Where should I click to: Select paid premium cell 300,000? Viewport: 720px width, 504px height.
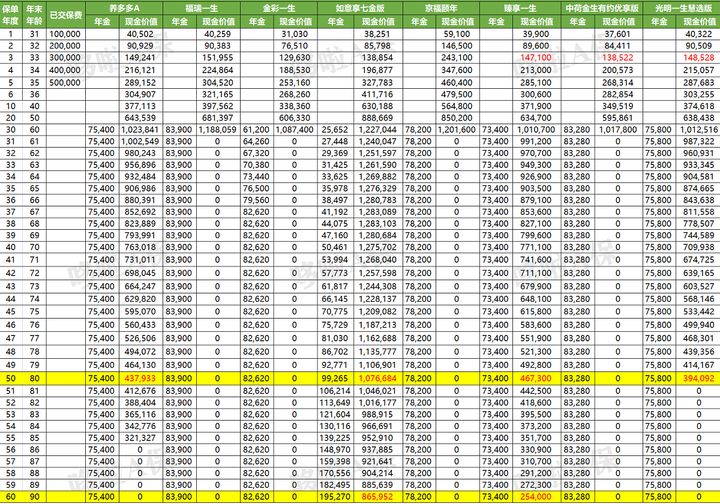pyautogui.click(x=65, y=58)
